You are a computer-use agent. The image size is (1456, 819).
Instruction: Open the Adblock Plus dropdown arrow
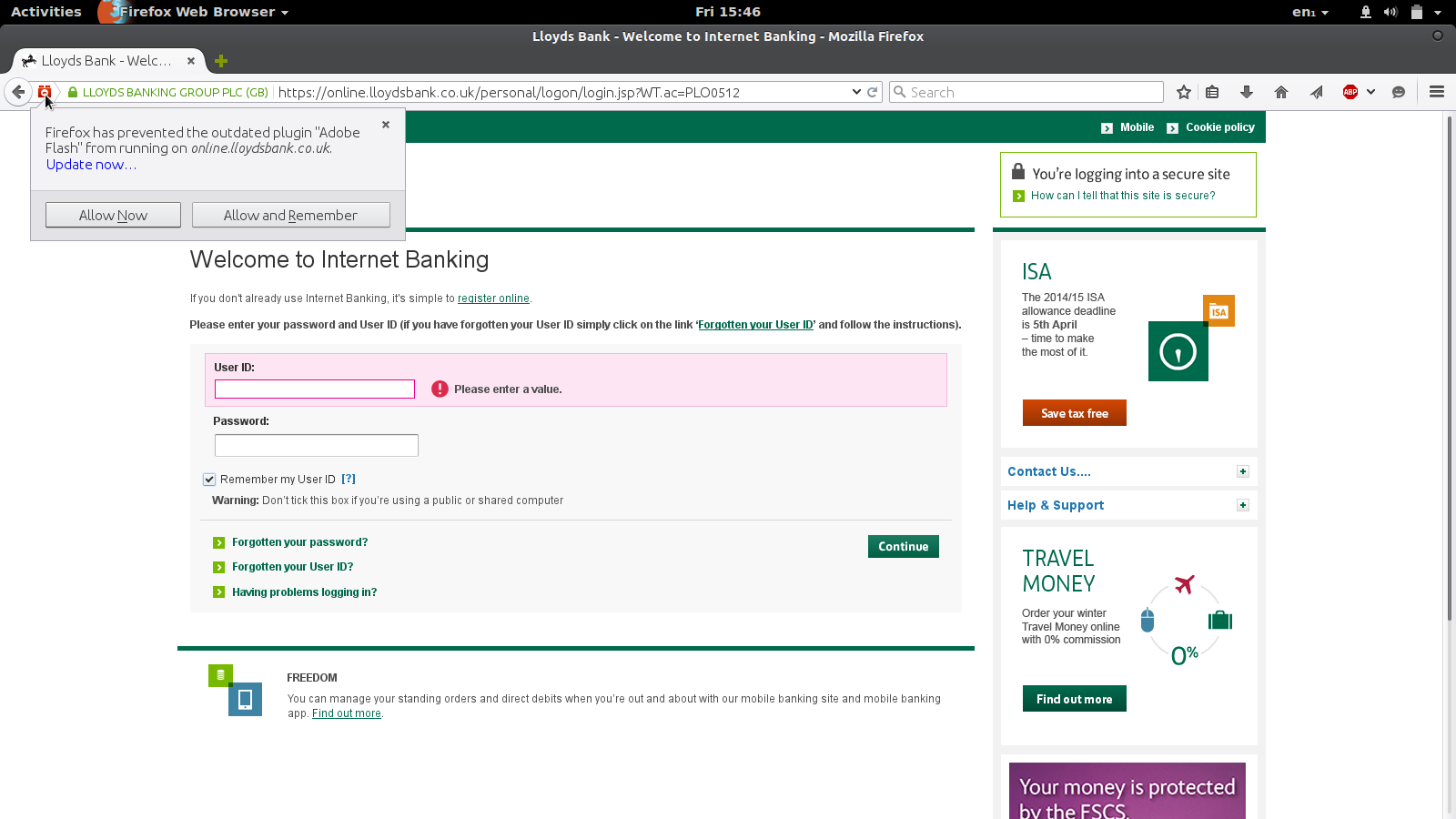tap(1370, 92)
